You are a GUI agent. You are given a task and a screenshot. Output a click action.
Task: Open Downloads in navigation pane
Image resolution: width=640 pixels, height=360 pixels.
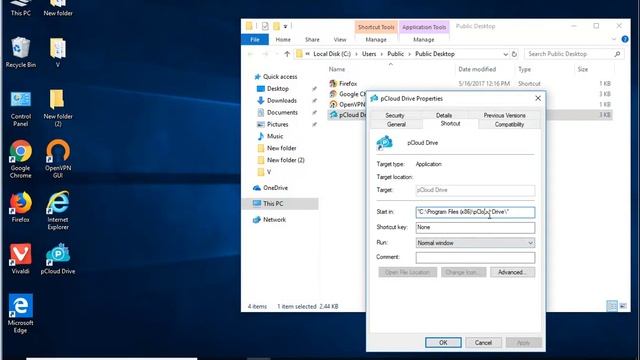[282, 100]
